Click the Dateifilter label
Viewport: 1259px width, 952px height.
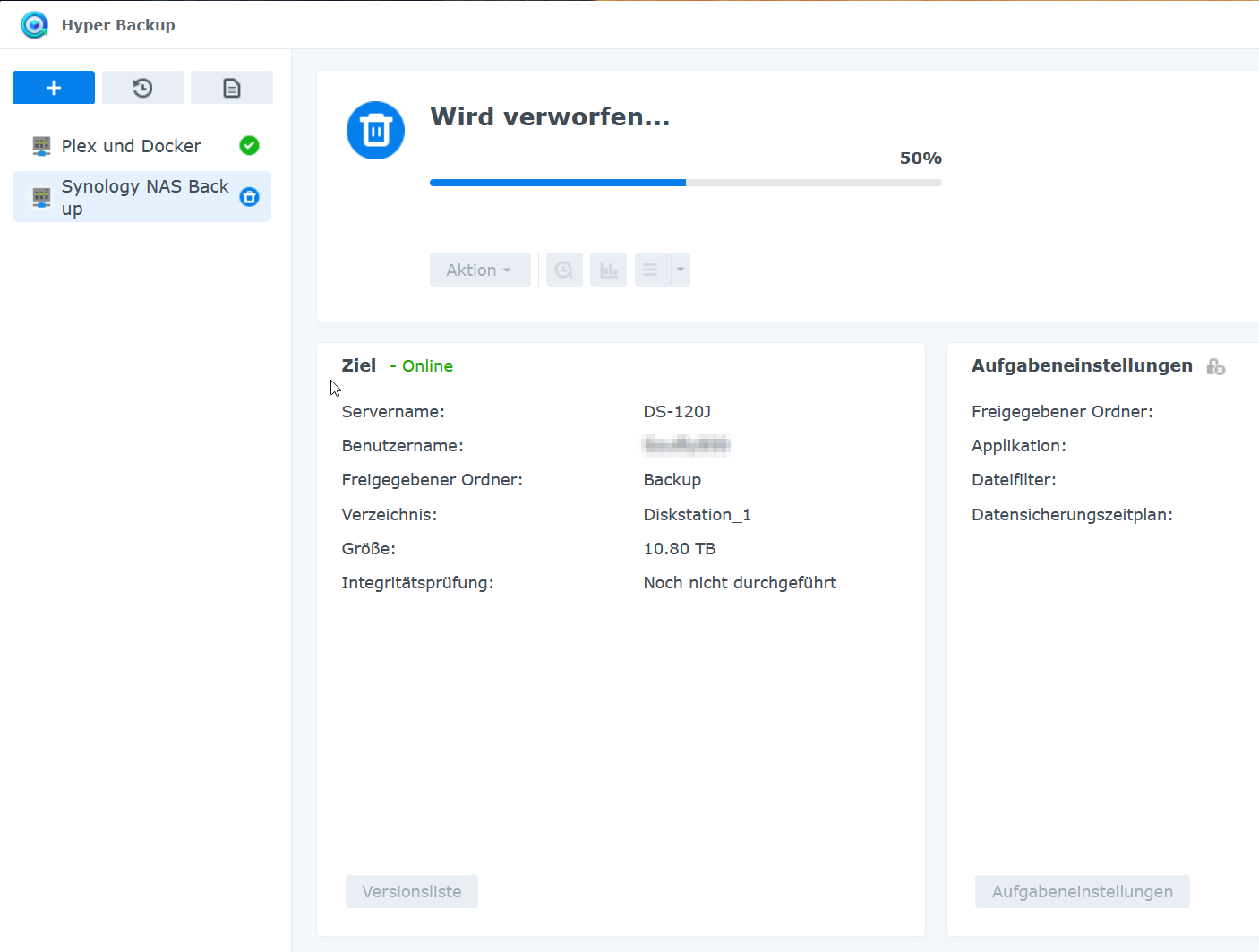tap(1014, 480)
